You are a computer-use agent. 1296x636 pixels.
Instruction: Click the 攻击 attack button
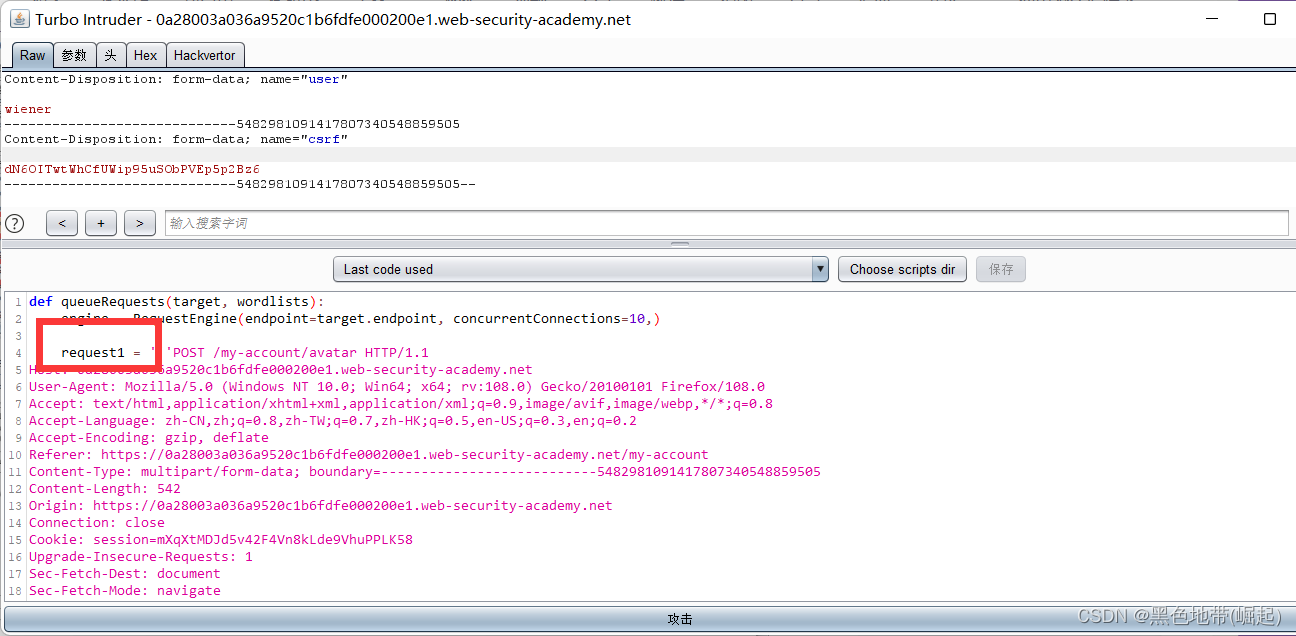tap(680, 619)
